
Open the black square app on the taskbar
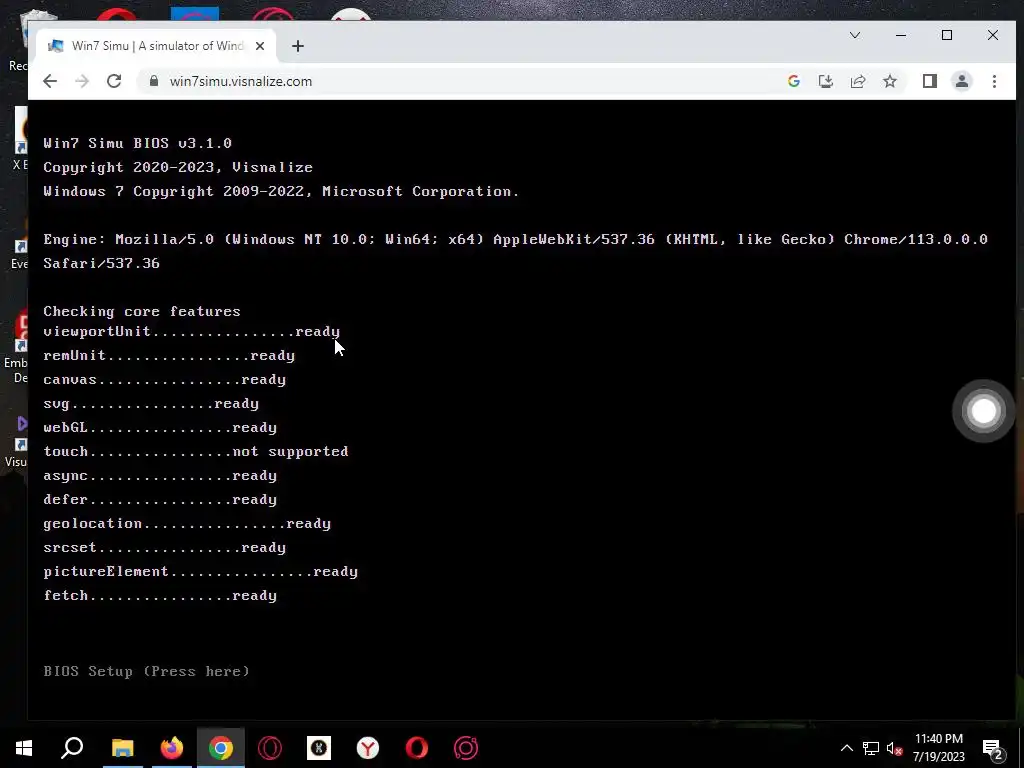click(319, 748)
